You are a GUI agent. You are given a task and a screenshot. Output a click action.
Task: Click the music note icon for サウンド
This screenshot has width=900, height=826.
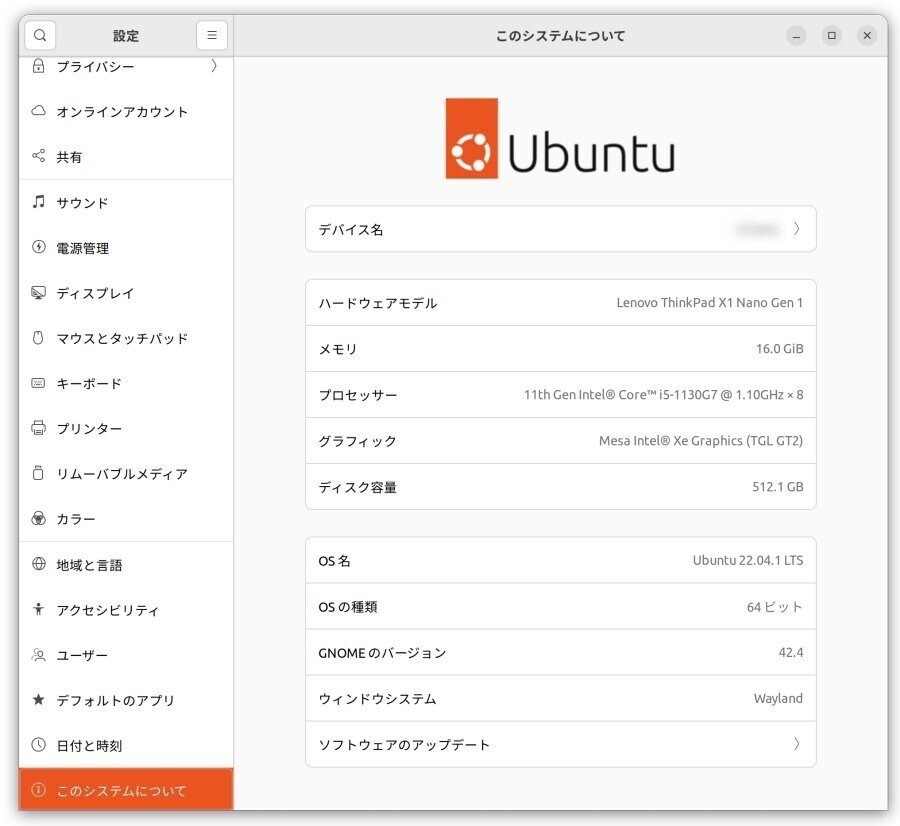coord(38,201)
